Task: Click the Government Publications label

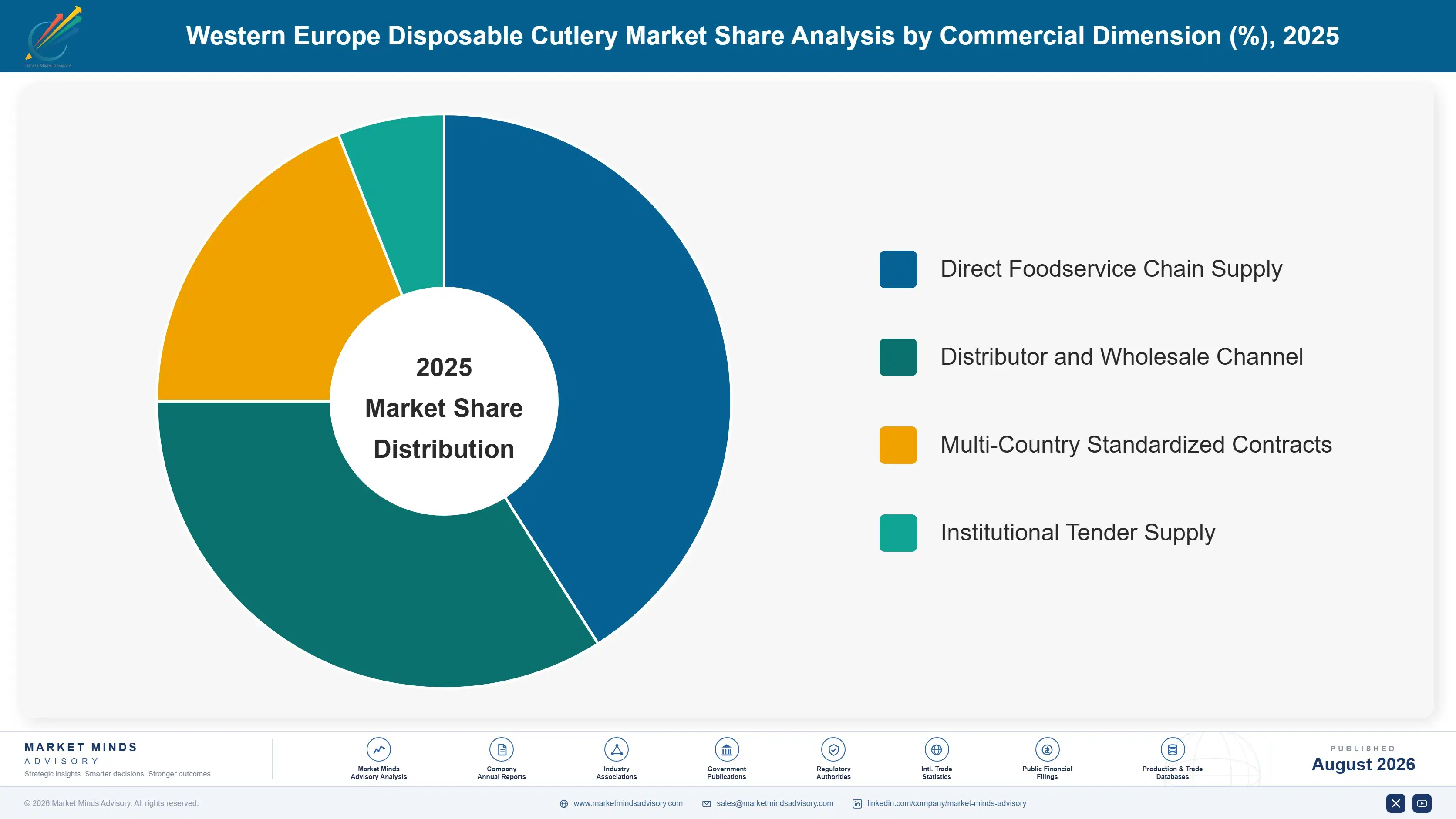Action: (x=726, y=773)
